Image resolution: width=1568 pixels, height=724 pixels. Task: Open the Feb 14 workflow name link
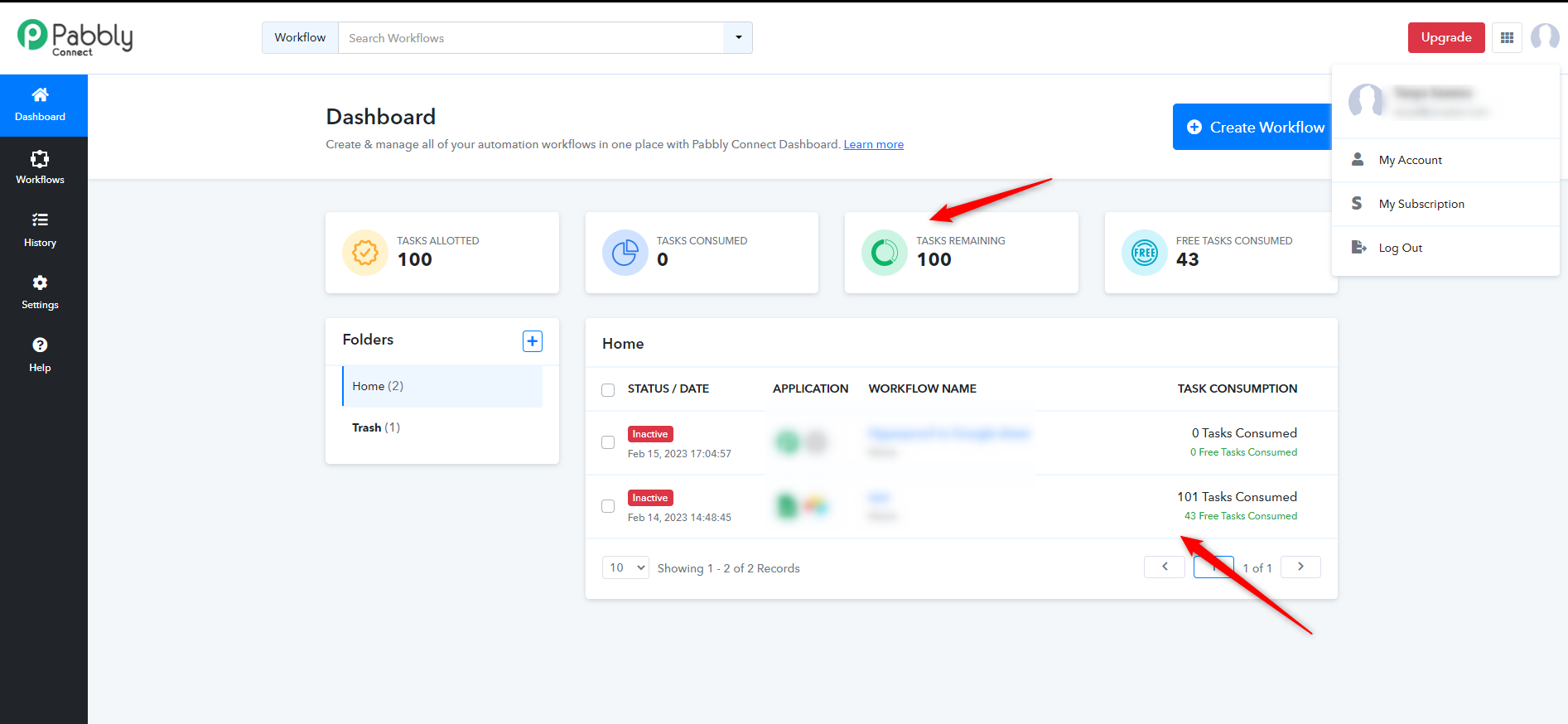pos(879,497)
